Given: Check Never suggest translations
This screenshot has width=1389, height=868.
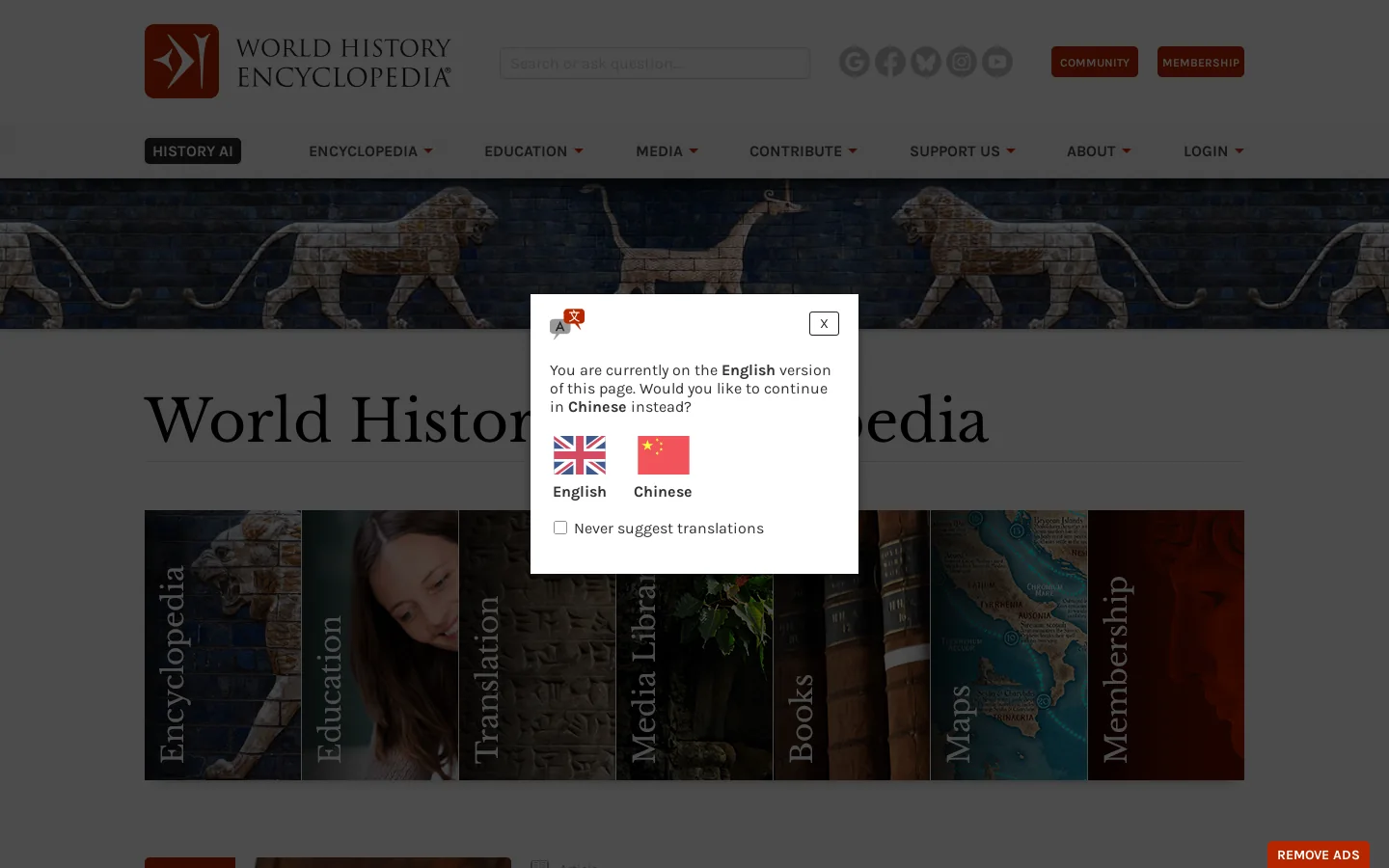Looking at the screenshot, I should 560,528.
